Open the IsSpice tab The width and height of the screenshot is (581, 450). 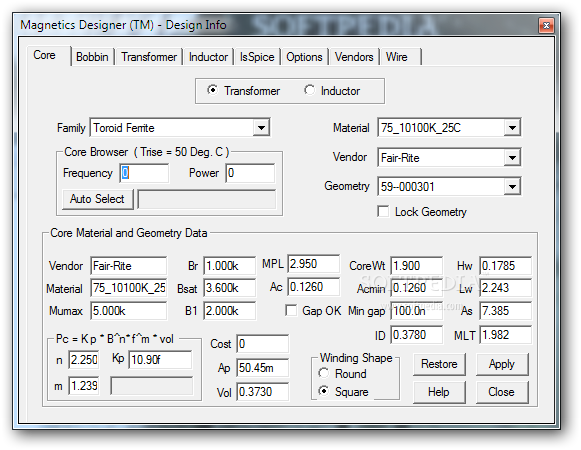257,57
